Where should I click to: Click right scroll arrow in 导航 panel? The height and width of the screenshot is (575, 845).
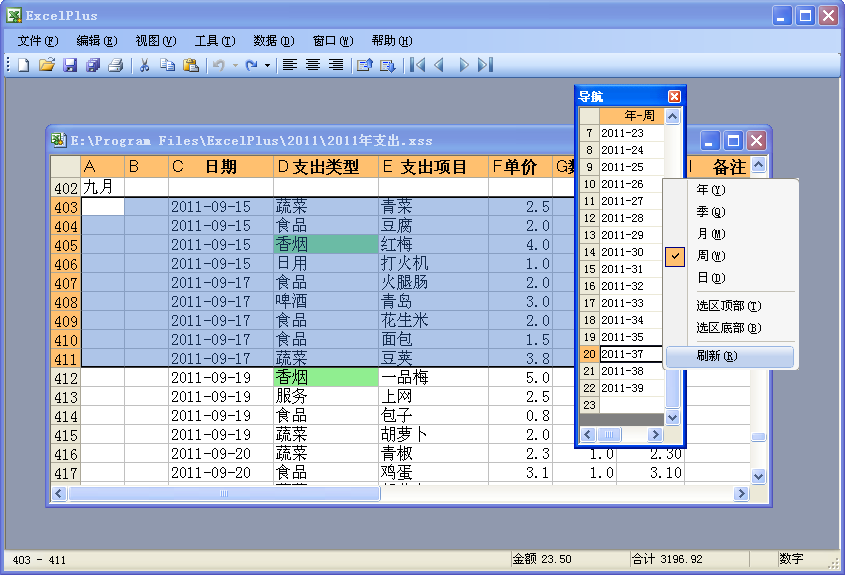pyautogui.click(x=655, y=434)
